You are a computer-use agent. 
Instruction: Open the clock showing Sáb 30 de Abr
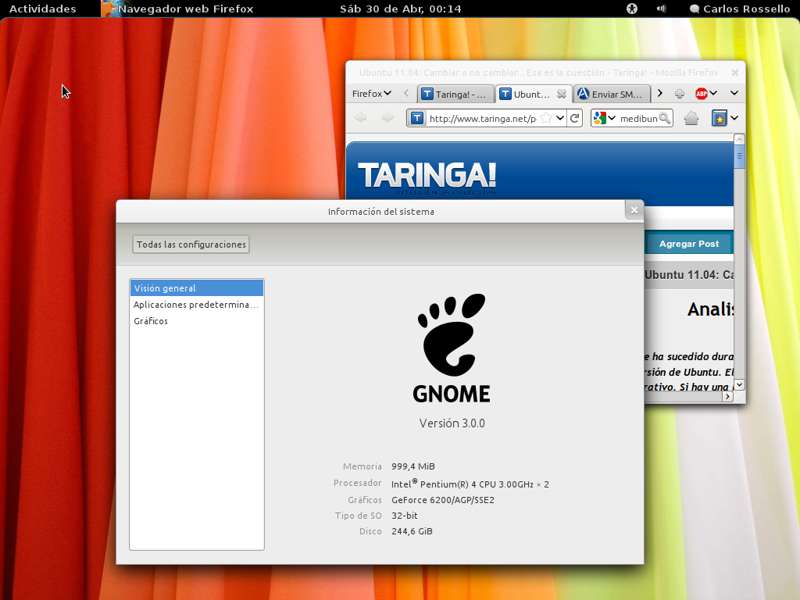[401, 9]
